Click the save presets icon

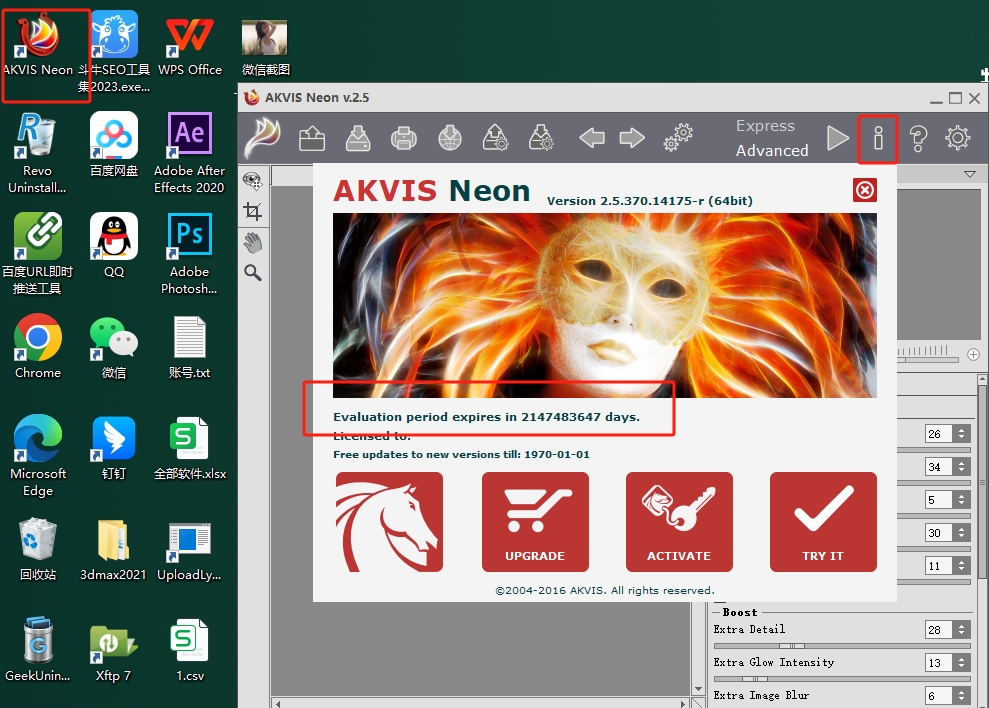tap(542, 138)
